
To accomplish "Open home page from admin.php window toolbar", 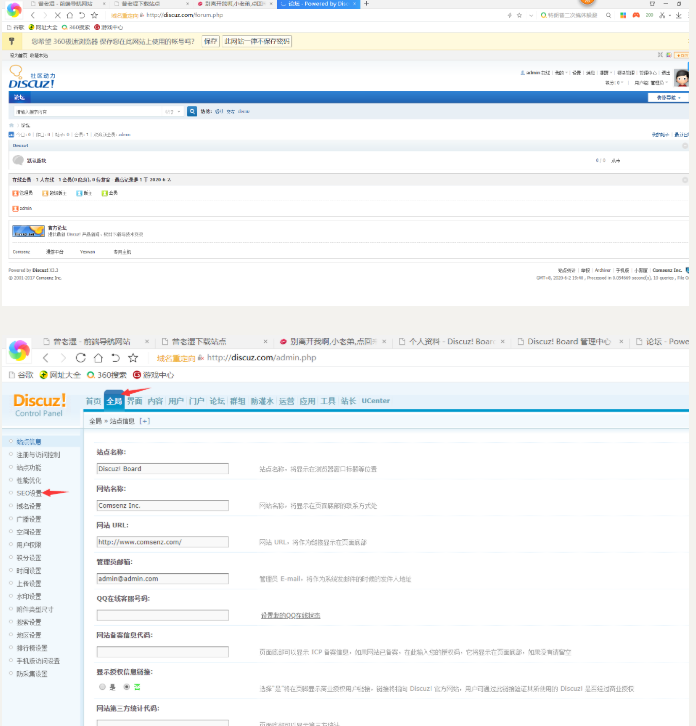I will coord(98,358).
